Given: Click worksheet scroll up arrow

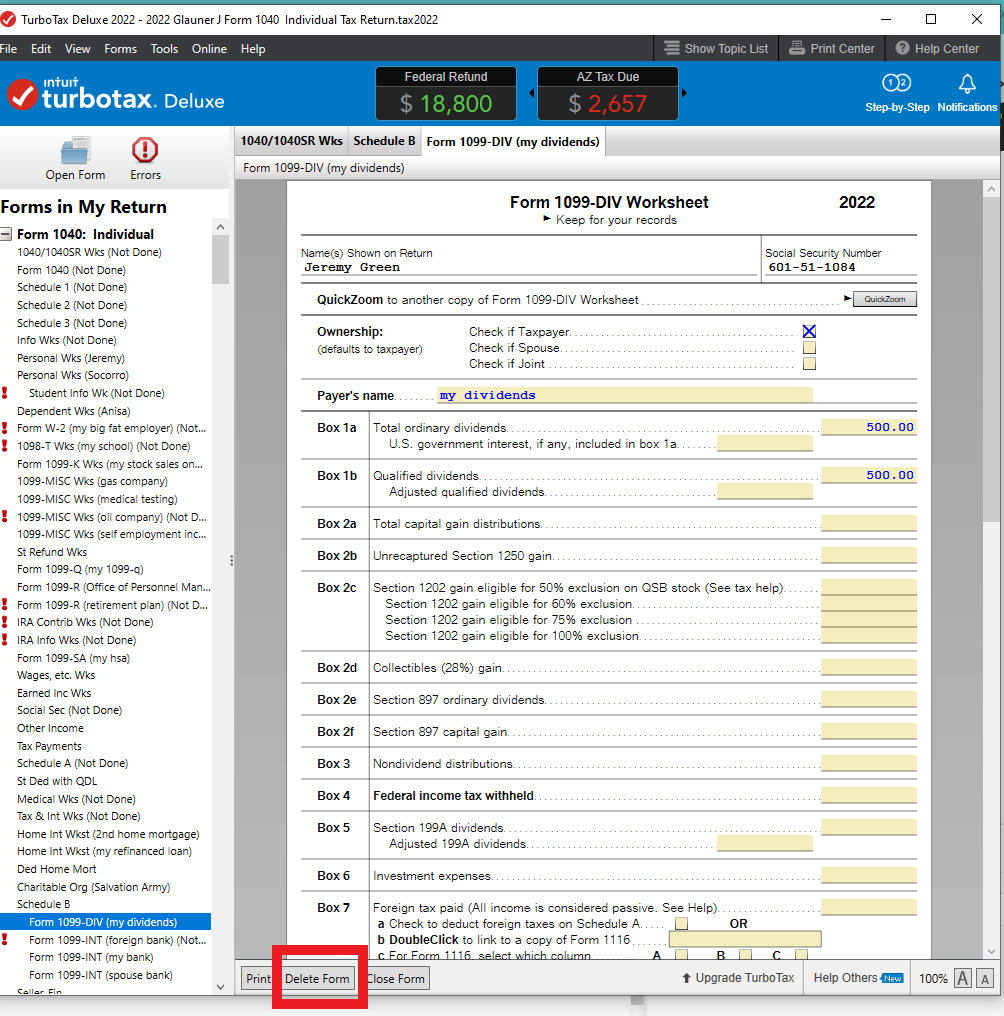Looking at the screenshot, I should coord(991,189).
